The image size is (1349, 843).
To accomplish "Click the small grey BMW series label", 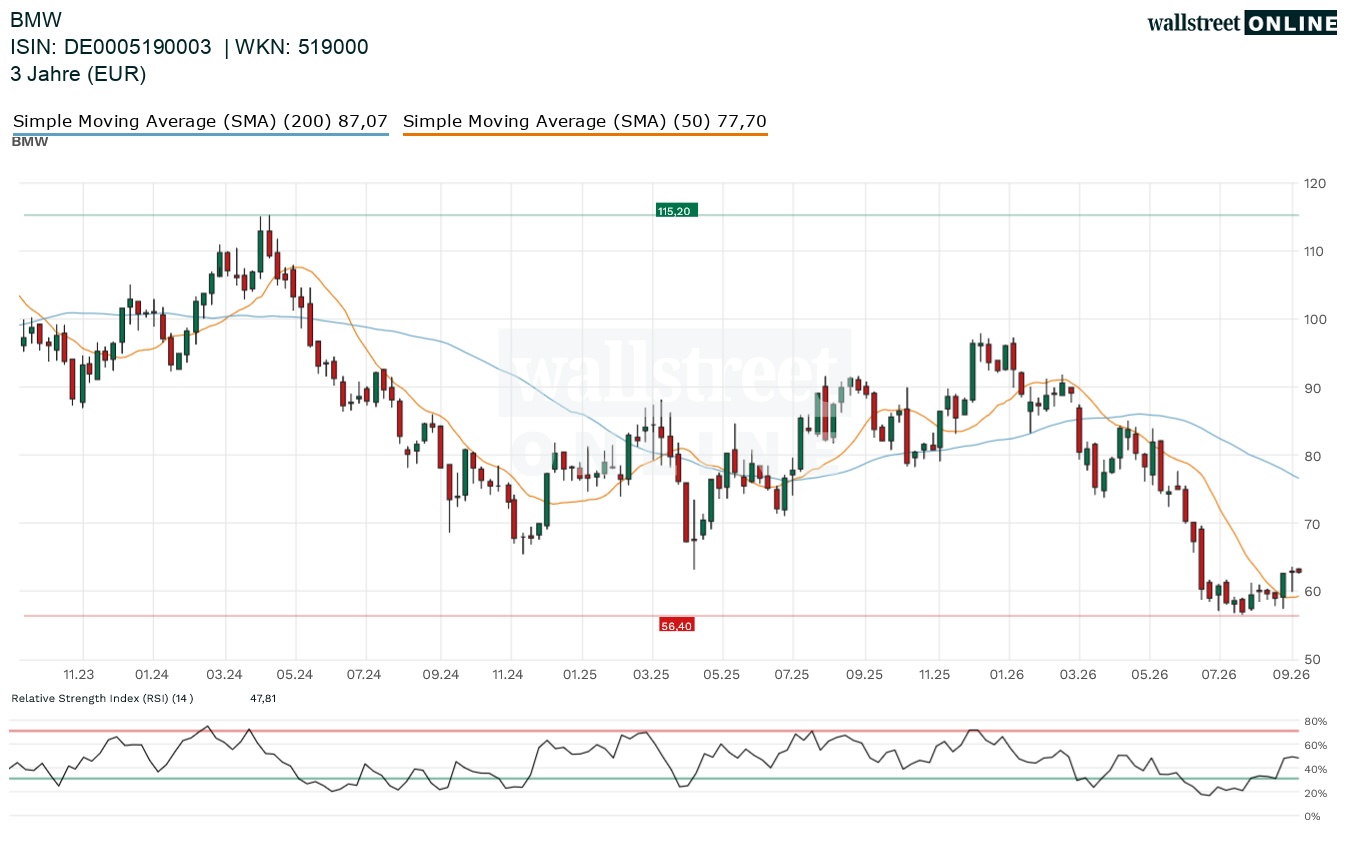I will [x=30, y=142].
